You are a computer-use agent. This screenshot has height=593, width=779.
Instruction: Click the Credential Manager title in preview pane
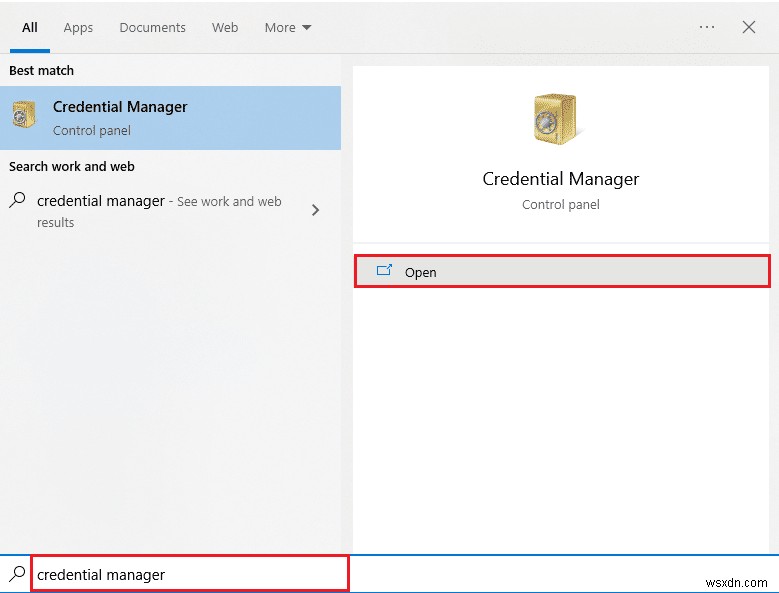tap(560, 179)
